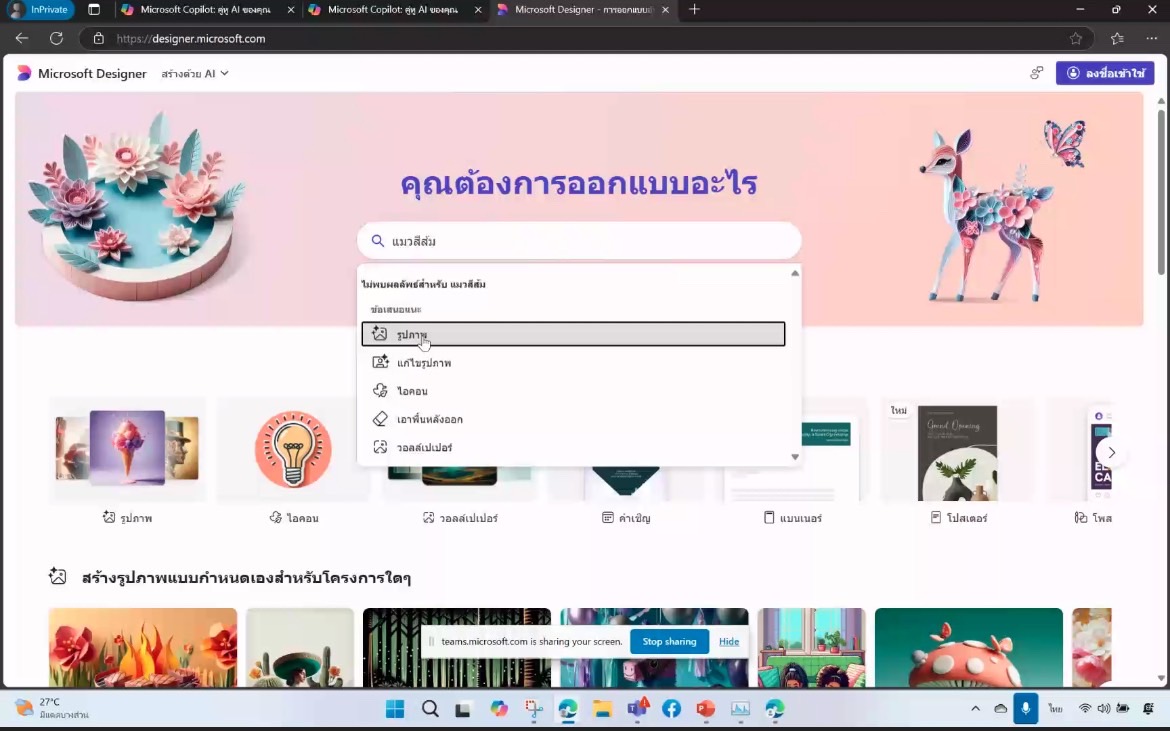The width and height of the screenshot is (1170, 731).
Task: Open Snipping Tool from the taskbar
Action: [533, 709]
